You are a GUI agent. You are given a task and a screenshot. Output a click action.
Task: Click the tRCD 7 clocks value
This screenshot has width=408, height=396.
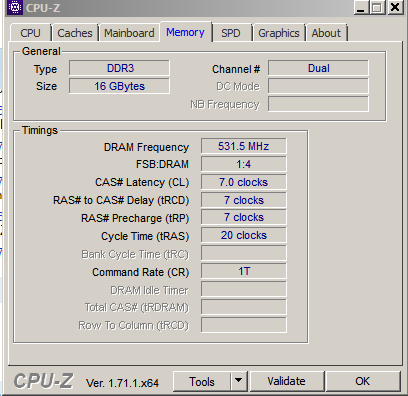244,200
